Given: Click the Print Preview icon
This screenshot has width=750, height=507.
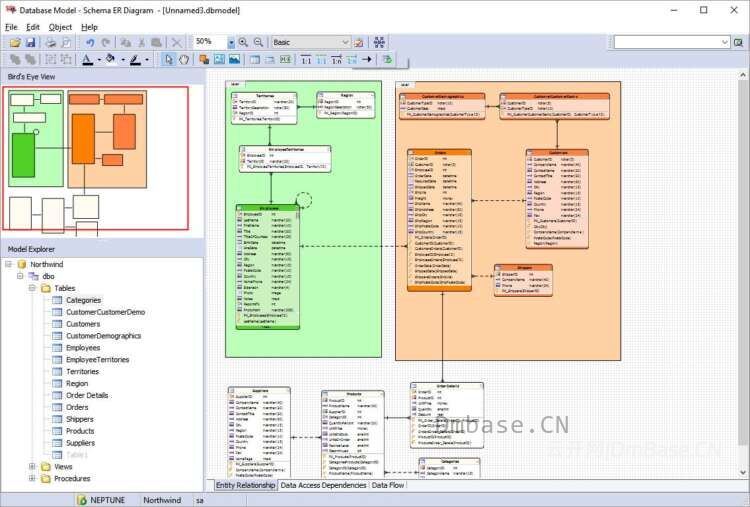Looking at the screenshot, I should click(x=66, y=43).
